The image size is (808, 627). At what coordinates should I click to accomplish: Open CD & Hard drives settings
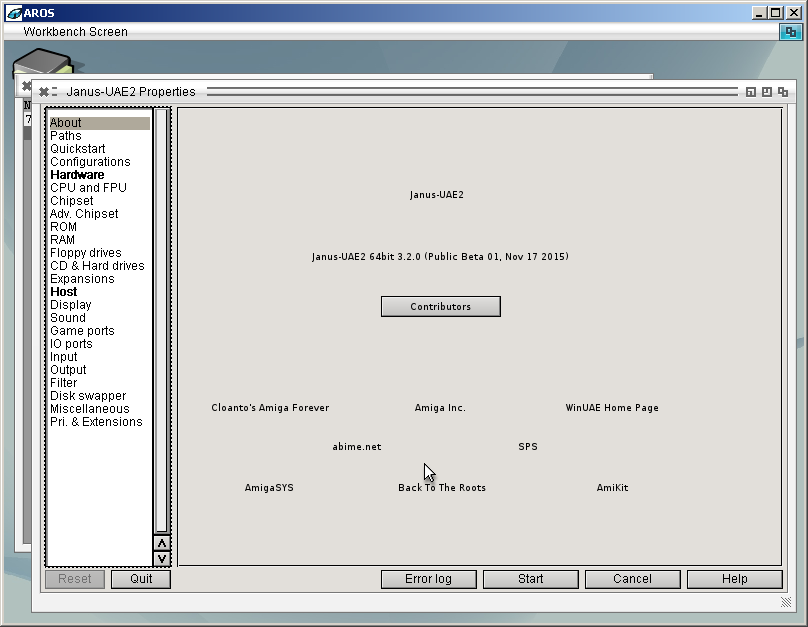pyautogui.click(x=99, y=266)
